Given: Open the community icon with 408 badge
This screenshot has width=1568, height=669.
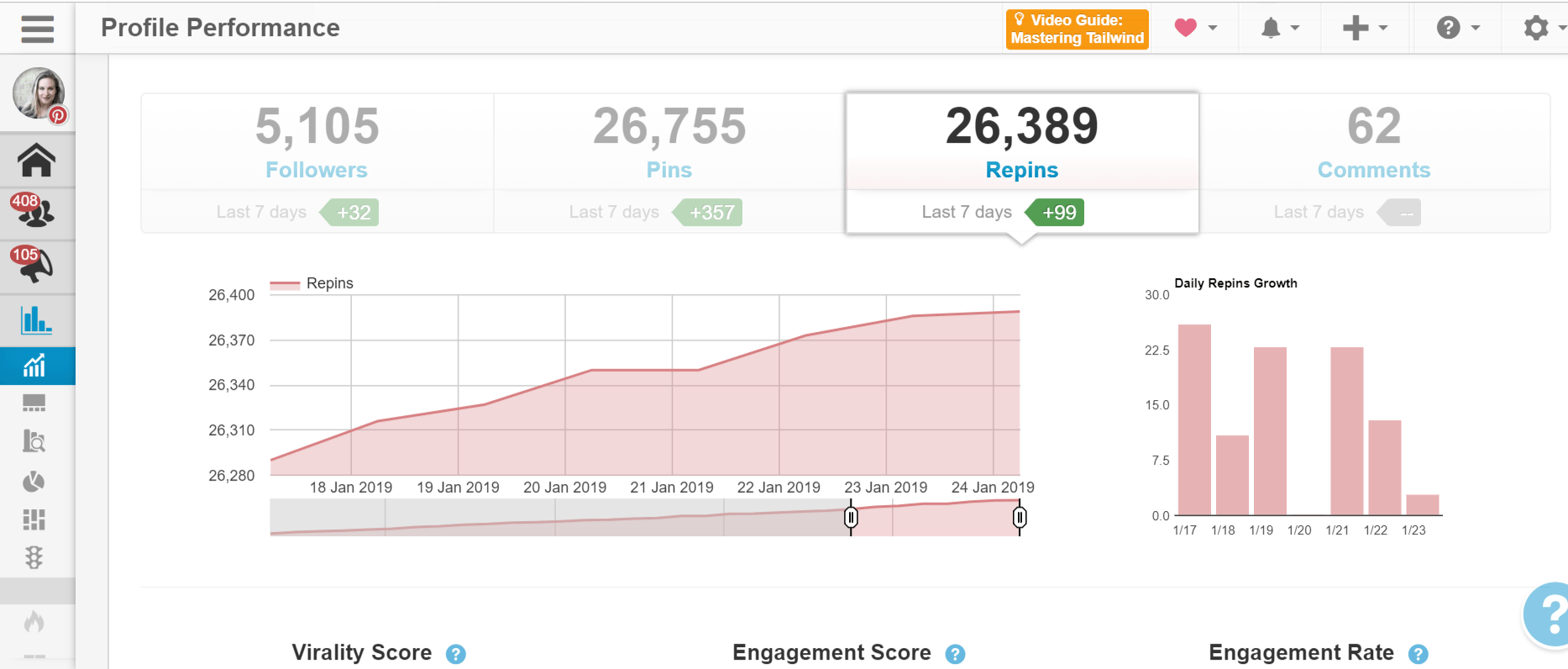Looking at the screenshot, I should 34,211.
